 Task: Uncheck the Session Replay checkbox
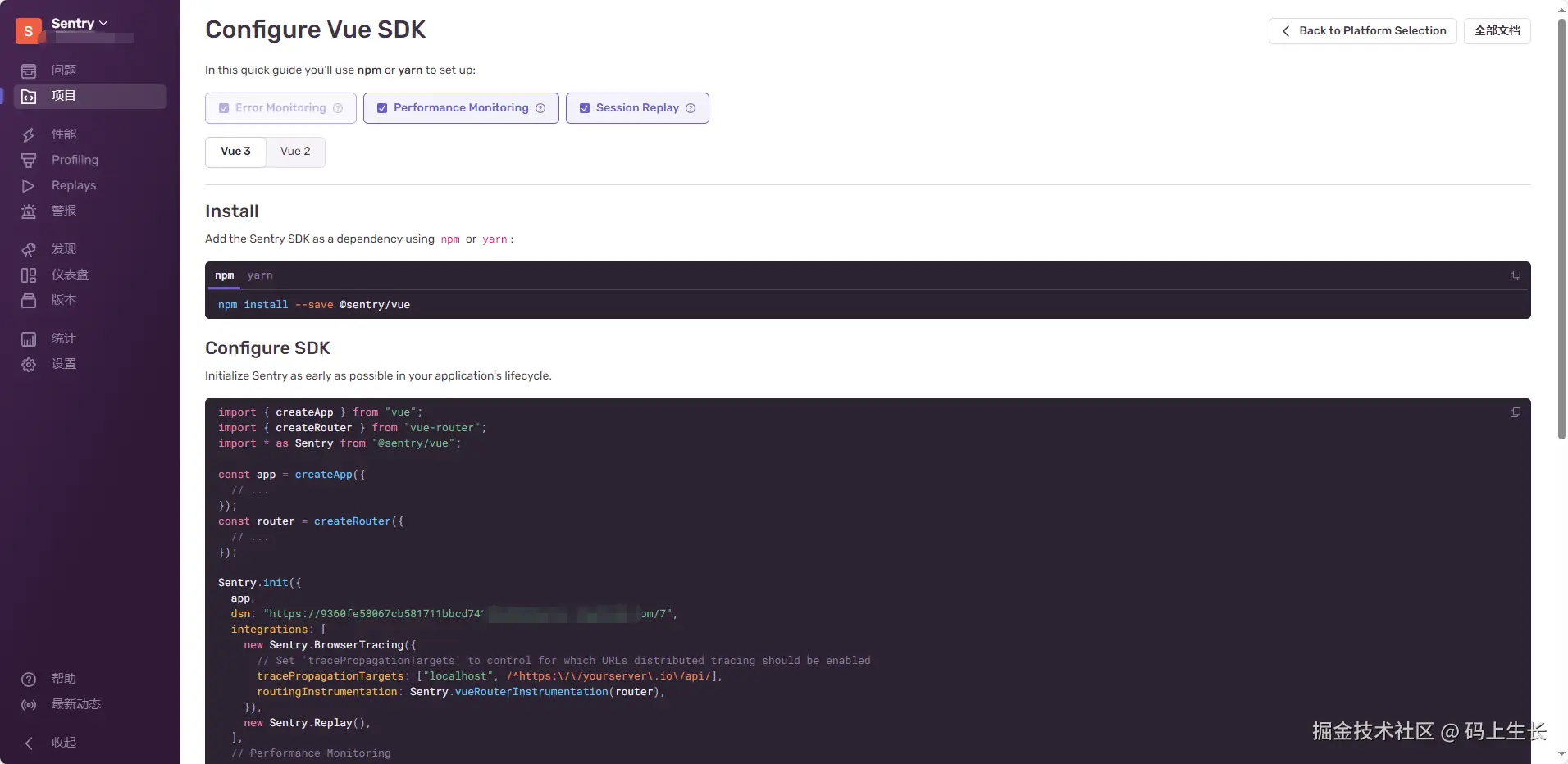(585, 108)
